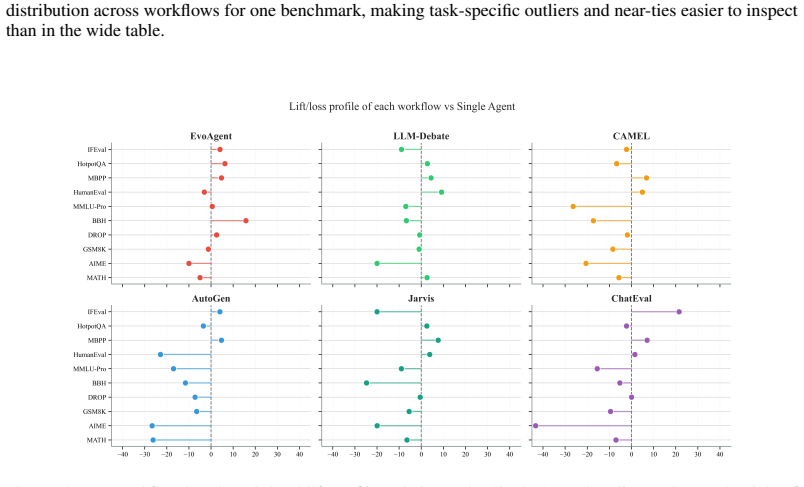Select the red BBH data point in EvoAgent
The image size is (804, 487).
246,221
